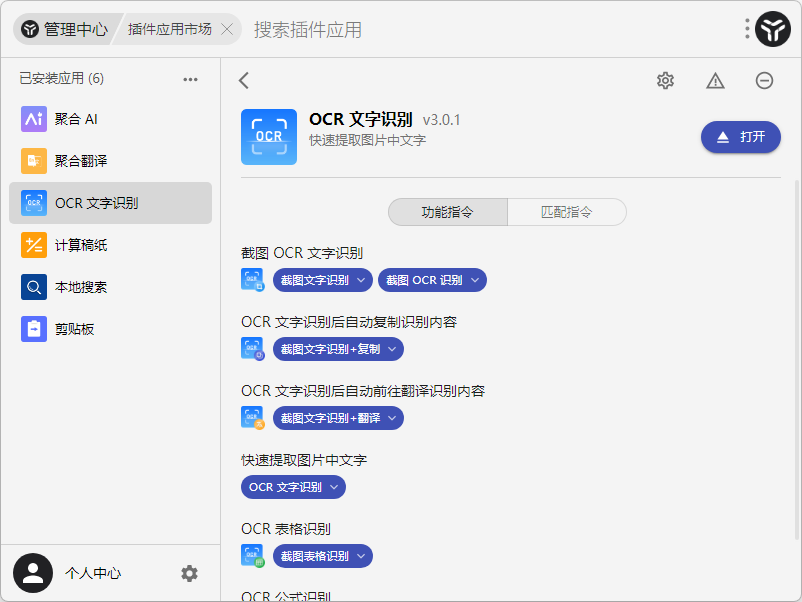The height and width of the screenshot is (602, 802).
Task: Open OCR plugin settings gear
Action: (665, 80)
